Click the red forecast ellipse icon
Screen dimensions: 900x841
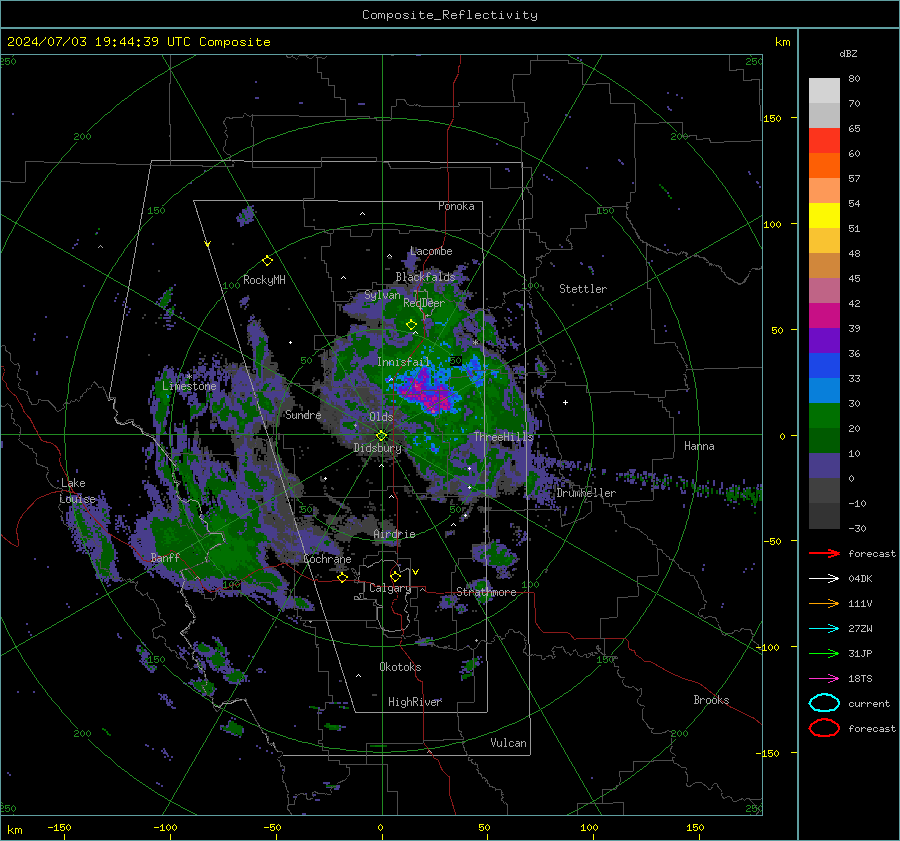[x=824, y=728]
